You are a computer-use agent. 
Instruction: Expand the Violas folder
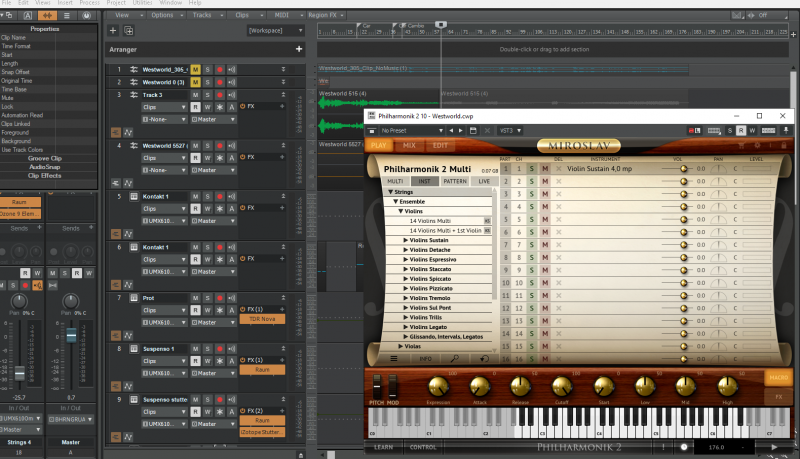tap(401, 346)
